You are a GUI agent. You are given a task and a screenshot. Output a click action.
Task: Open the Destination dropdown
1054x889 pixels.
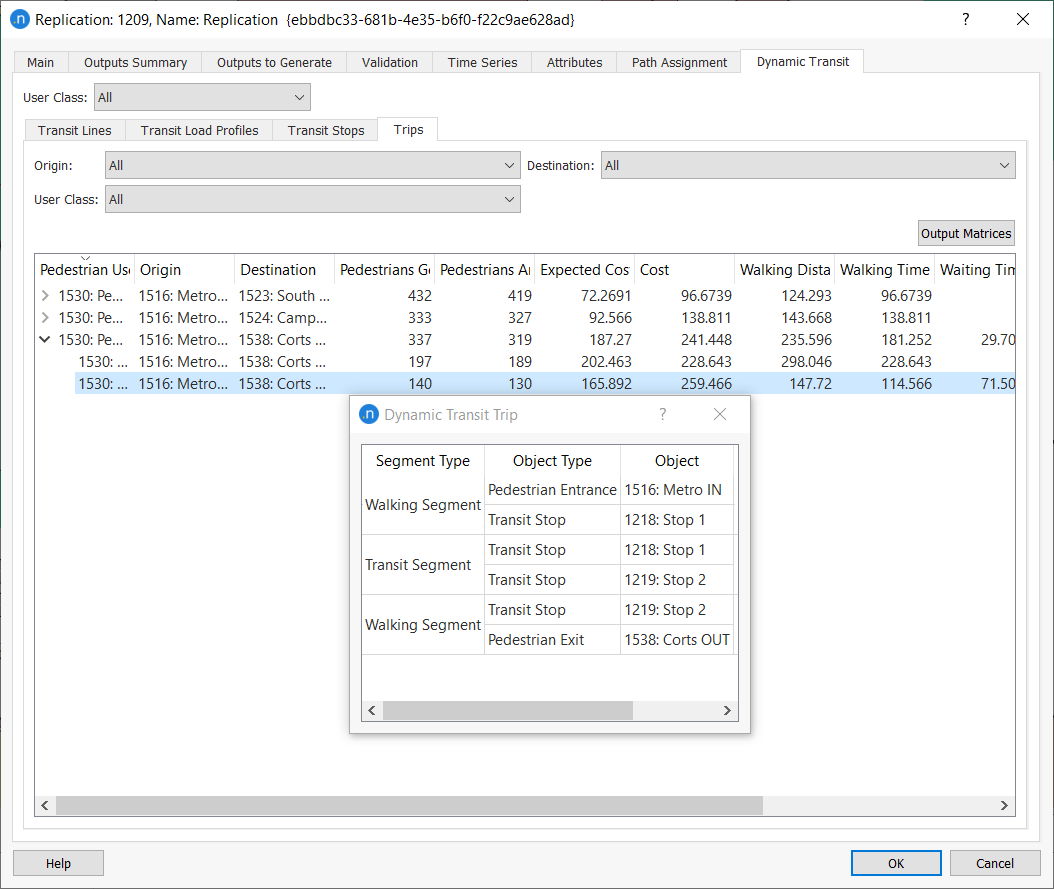tap(1003, 165)
